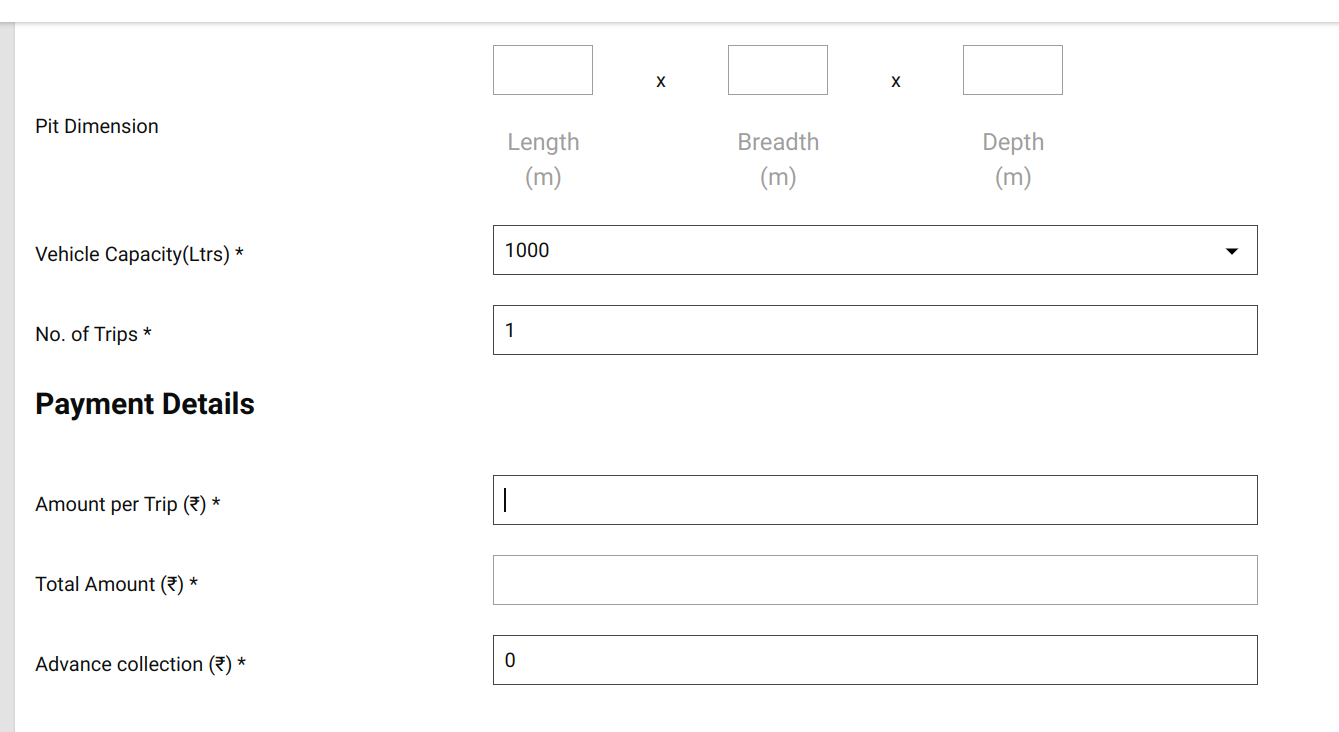Click the No. of Trips label
1339x732 pixels.
[93, 334]
